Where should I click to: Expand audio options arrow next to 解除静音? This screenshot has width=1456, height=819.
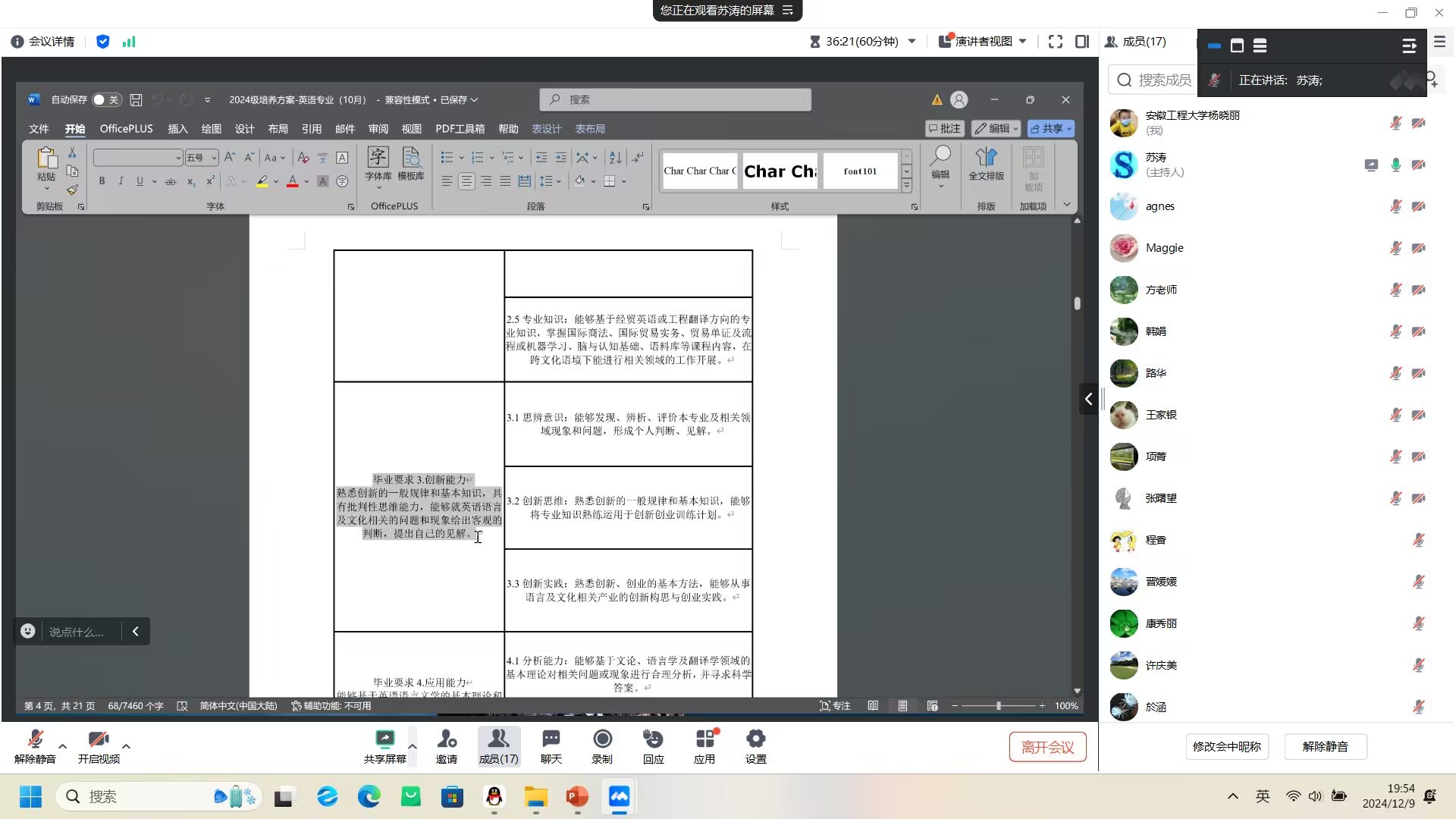[x=63, y=746]
